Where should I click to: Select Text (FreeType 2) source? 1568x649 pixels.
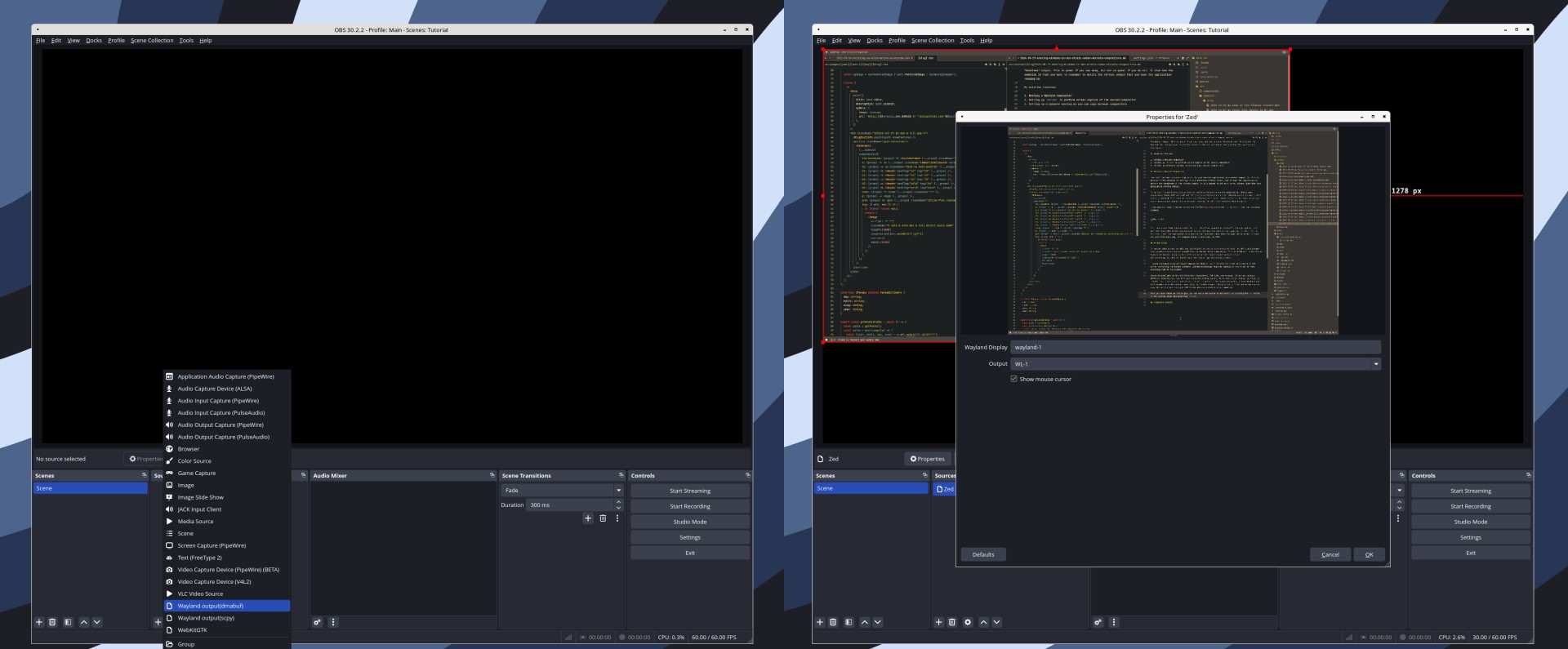(x=227, y=558)
